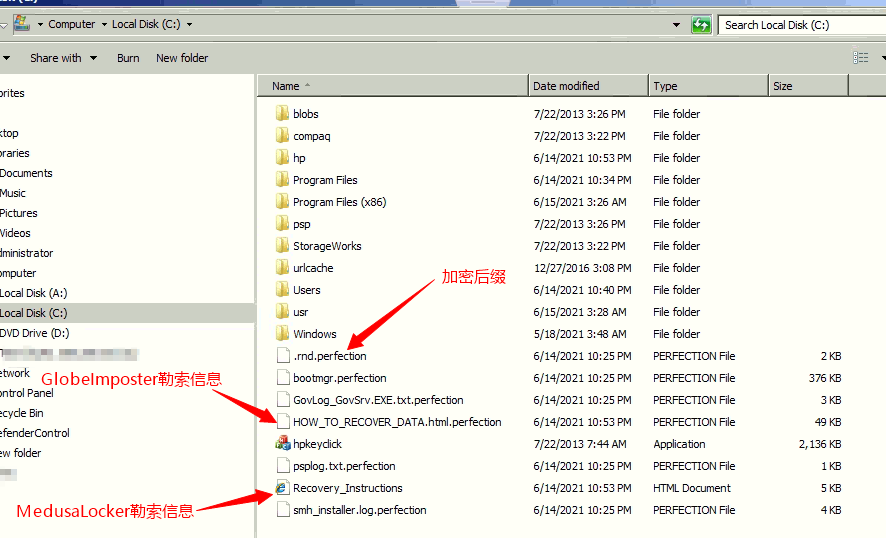Open the blobs folder icon

[x=283, y=114]
